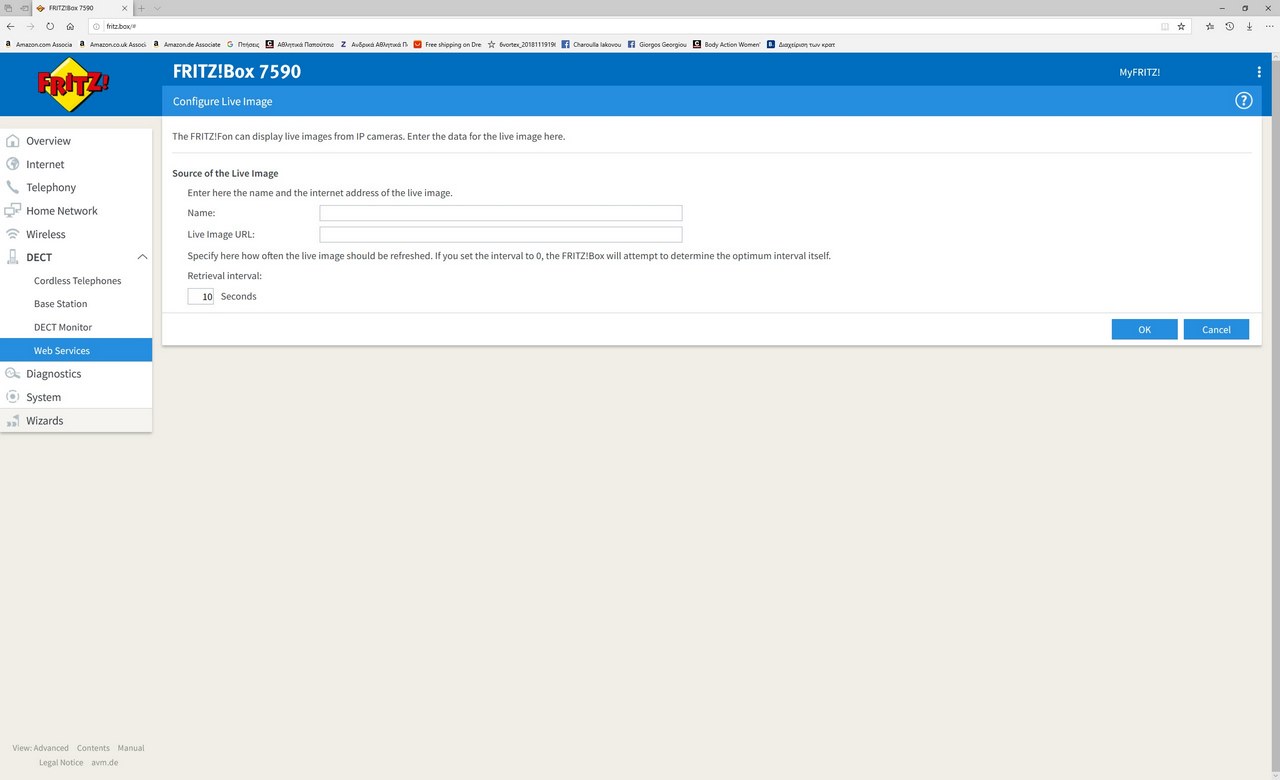Viewport: 1280px width, 780px height.
Task: Open the Wizards icon in sidebar
Action: tap(12, 421)
